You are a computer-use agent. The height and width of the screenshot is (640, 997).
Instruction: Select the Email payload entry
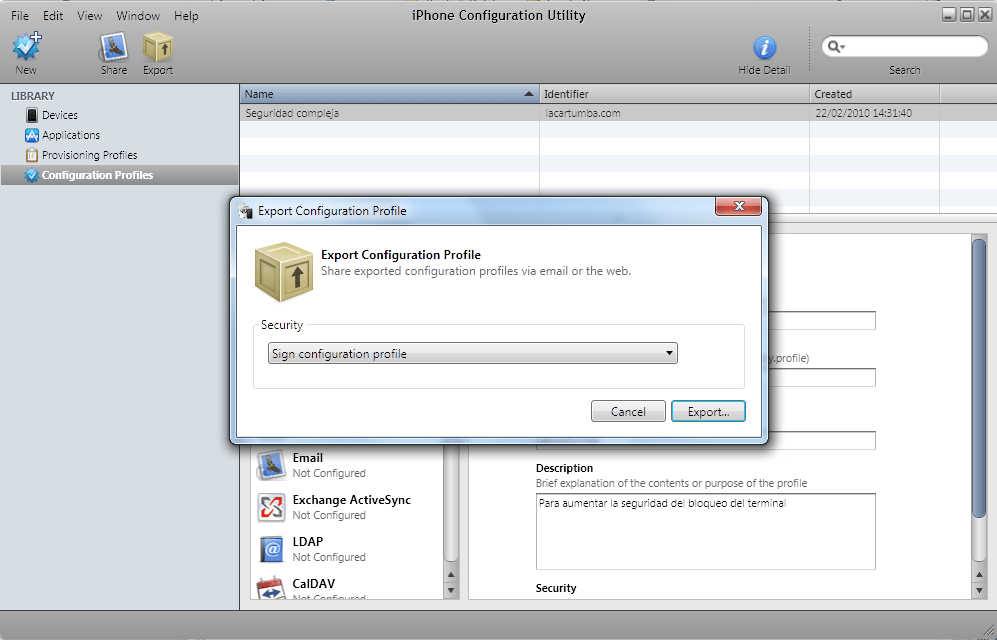[x=348, y=465]
